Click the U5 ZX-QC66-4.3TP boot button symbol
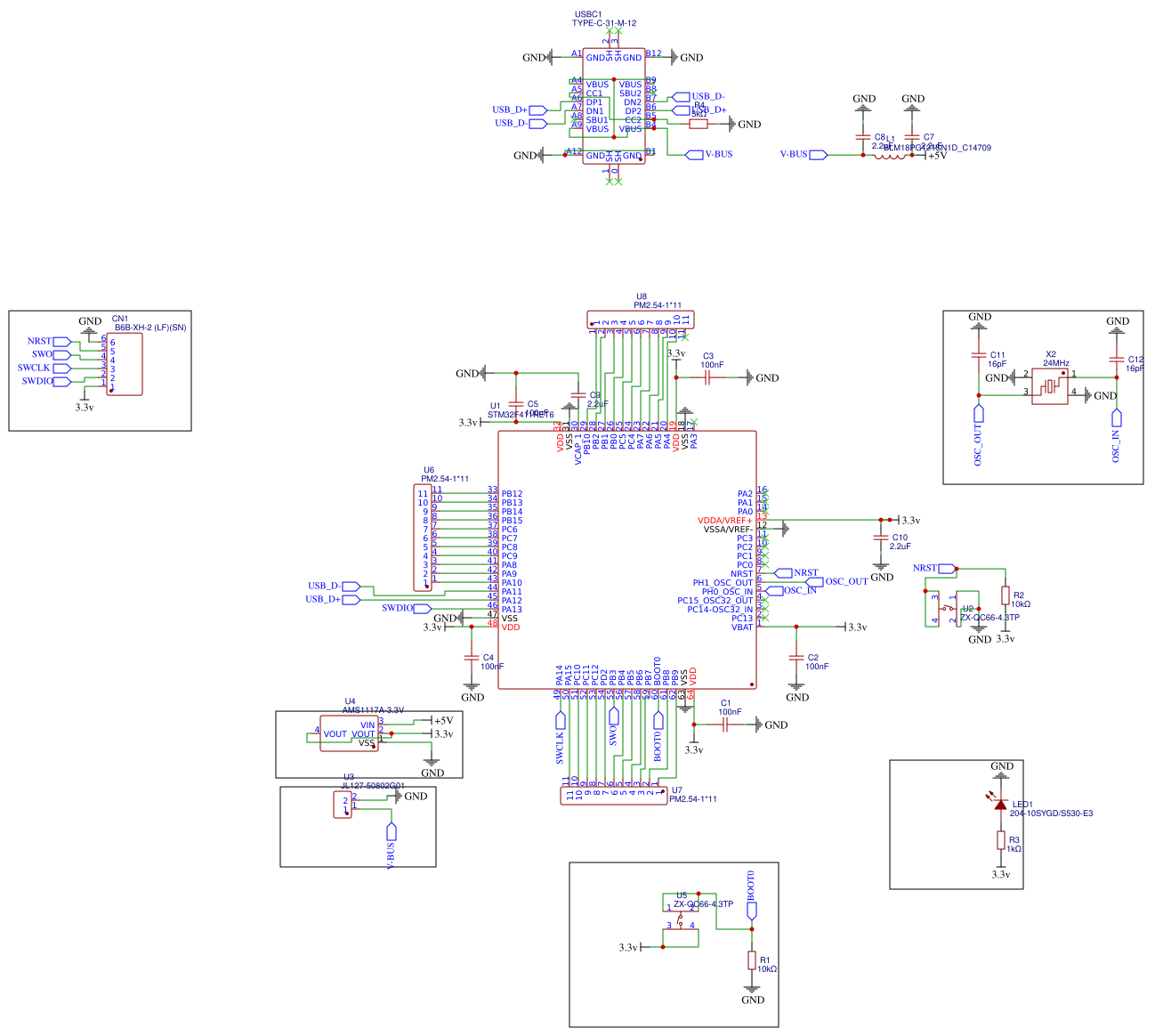The width and height of the screenshot is (1155, 1036). pos(681,921)
